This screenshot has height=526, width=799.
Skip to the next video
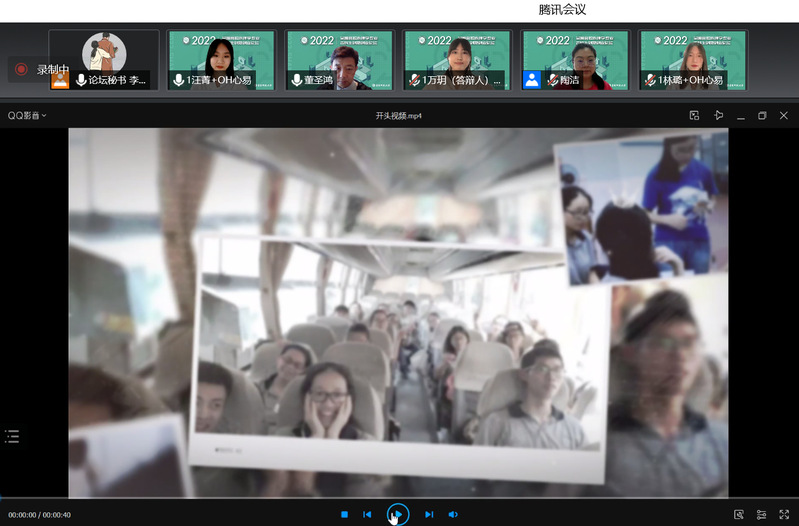tap(429, 514)
